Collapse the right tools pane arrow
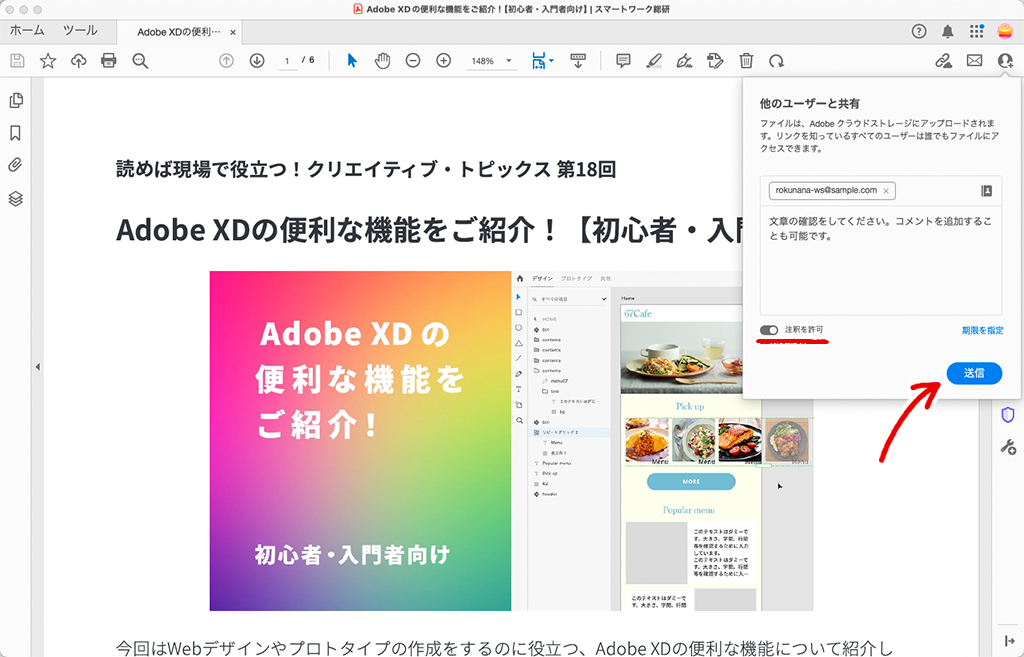1024x657 pixels. pyautogui.click(x=1009, y=641)
